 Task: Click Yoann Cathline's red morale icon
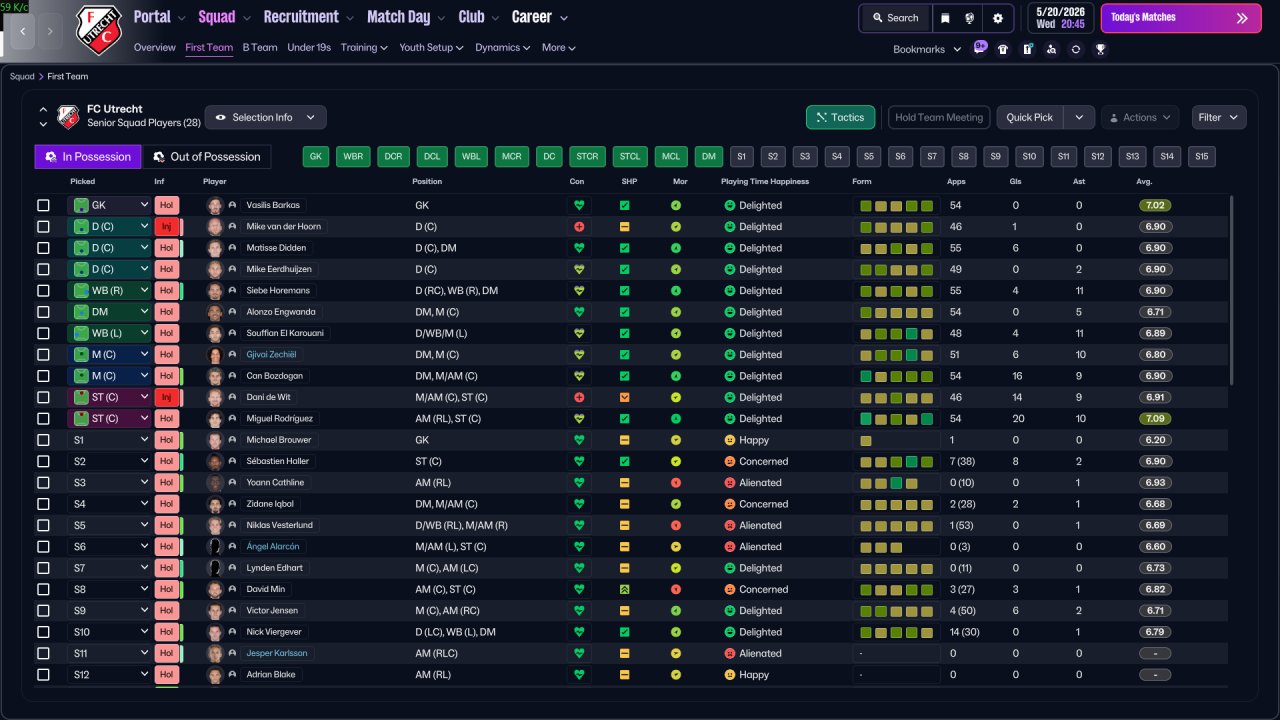tap(676, 483)
